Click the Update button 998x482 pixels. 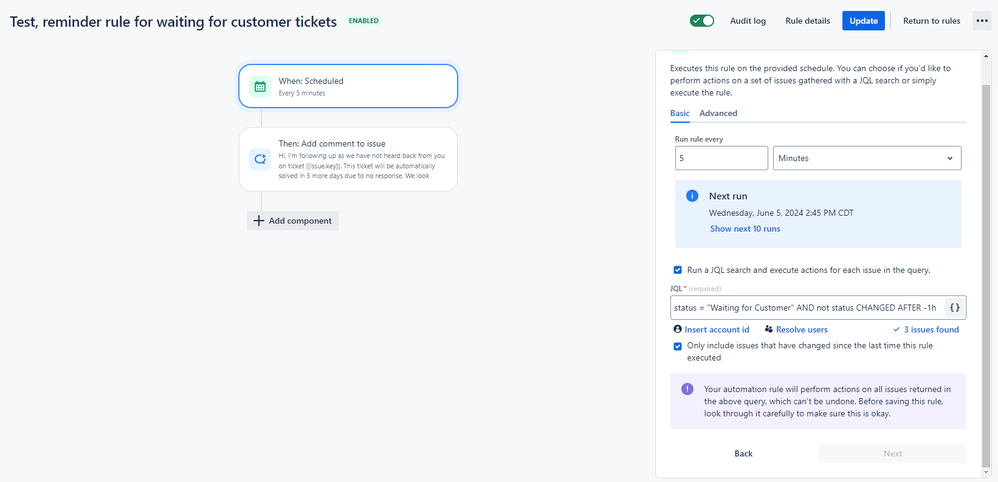(x=864, y=21)
